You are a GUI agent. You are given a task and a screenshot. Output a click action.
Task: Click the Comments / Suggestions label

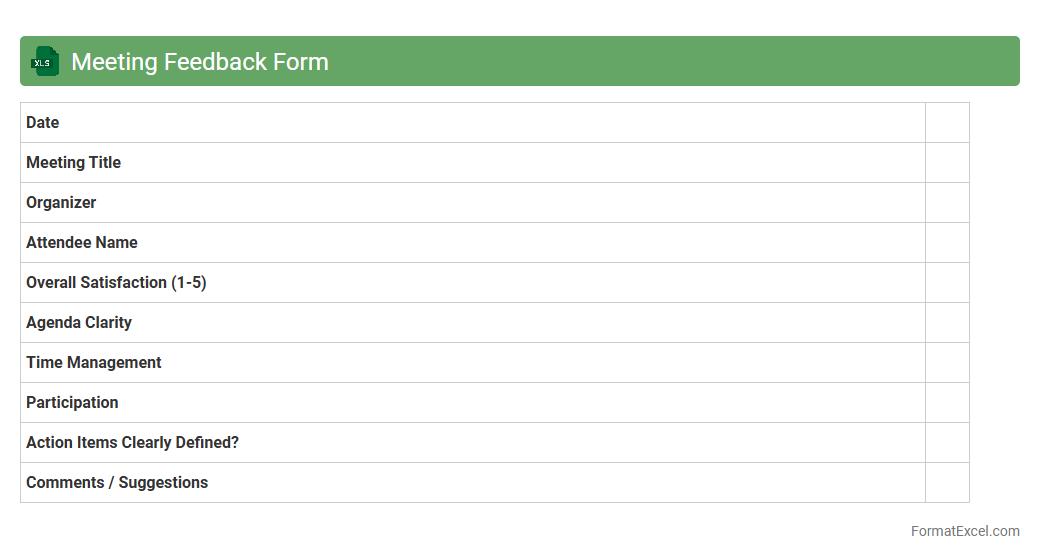117,483
